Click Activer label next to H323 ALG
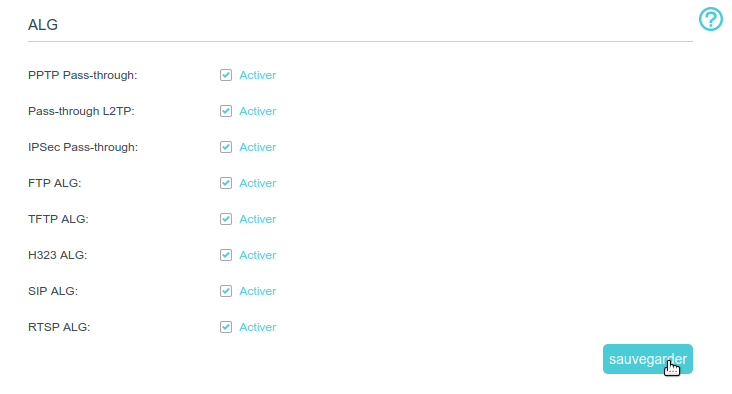Screen dimensions: 732x394 coord(258,255)
